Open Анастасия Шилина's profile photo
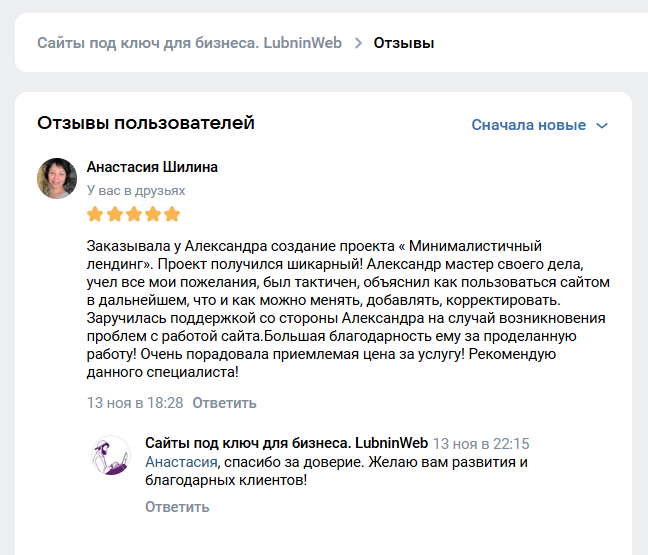The height and width of the screenshot is (555, 648). coord(57,178)
